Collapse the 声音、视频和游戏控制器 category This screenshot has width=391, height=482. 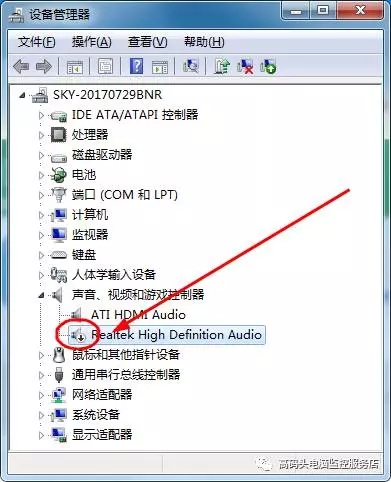coord(41,295)
